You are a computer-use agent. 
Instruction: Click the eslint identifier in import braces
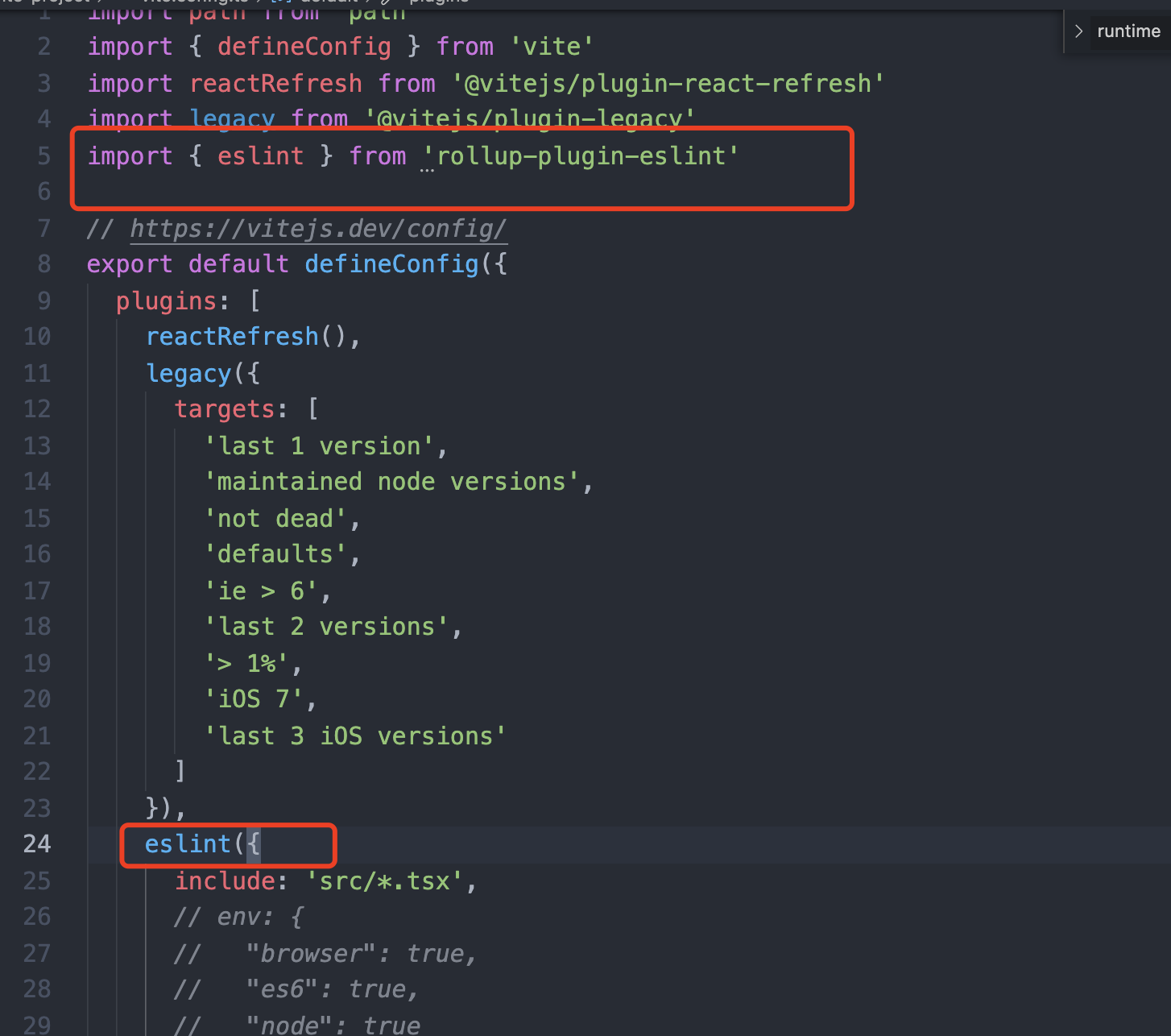coord(261,155)
